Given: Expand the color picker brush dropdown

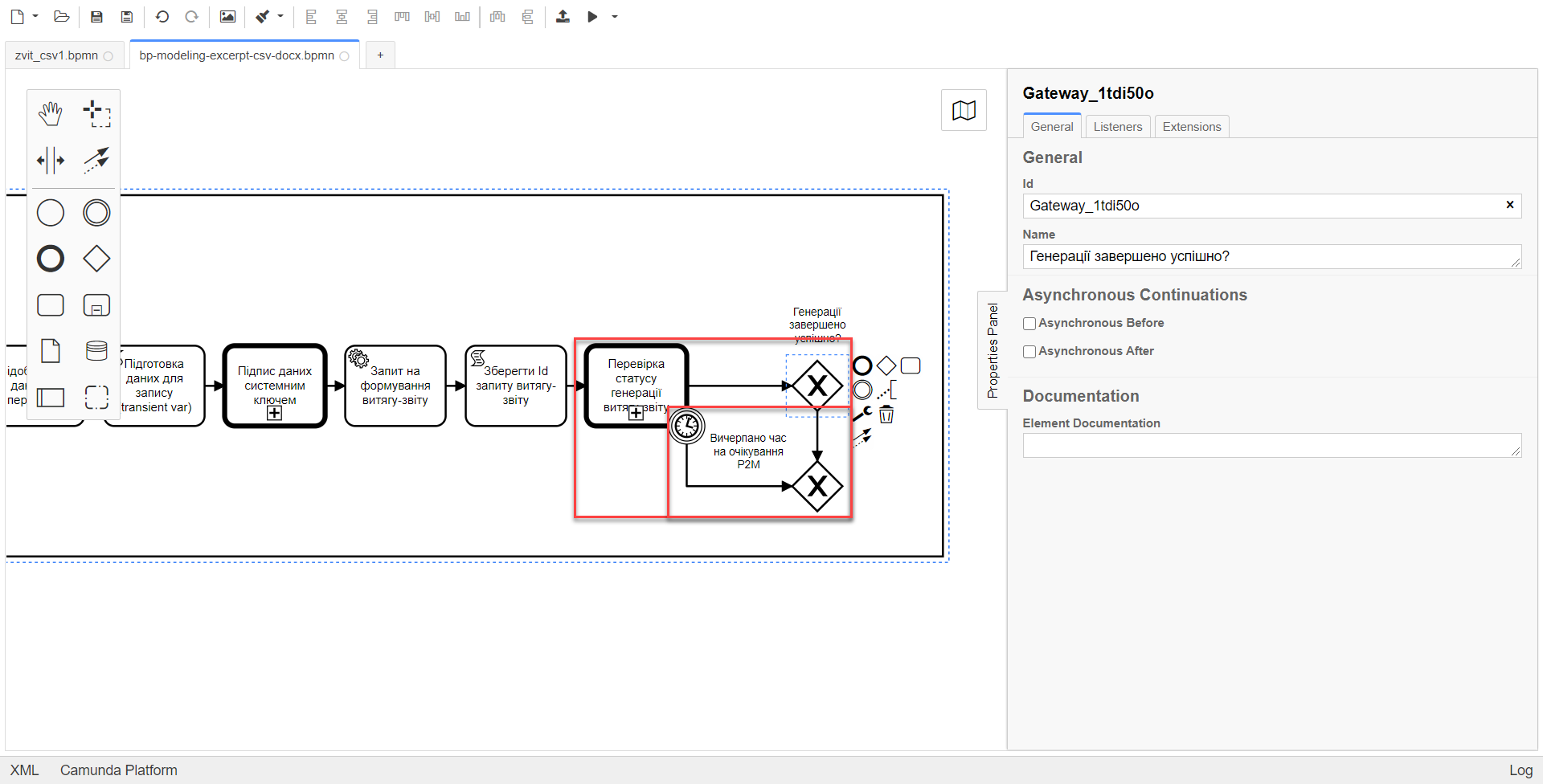Looking at the screenshot, I should (x=280, y=16).
